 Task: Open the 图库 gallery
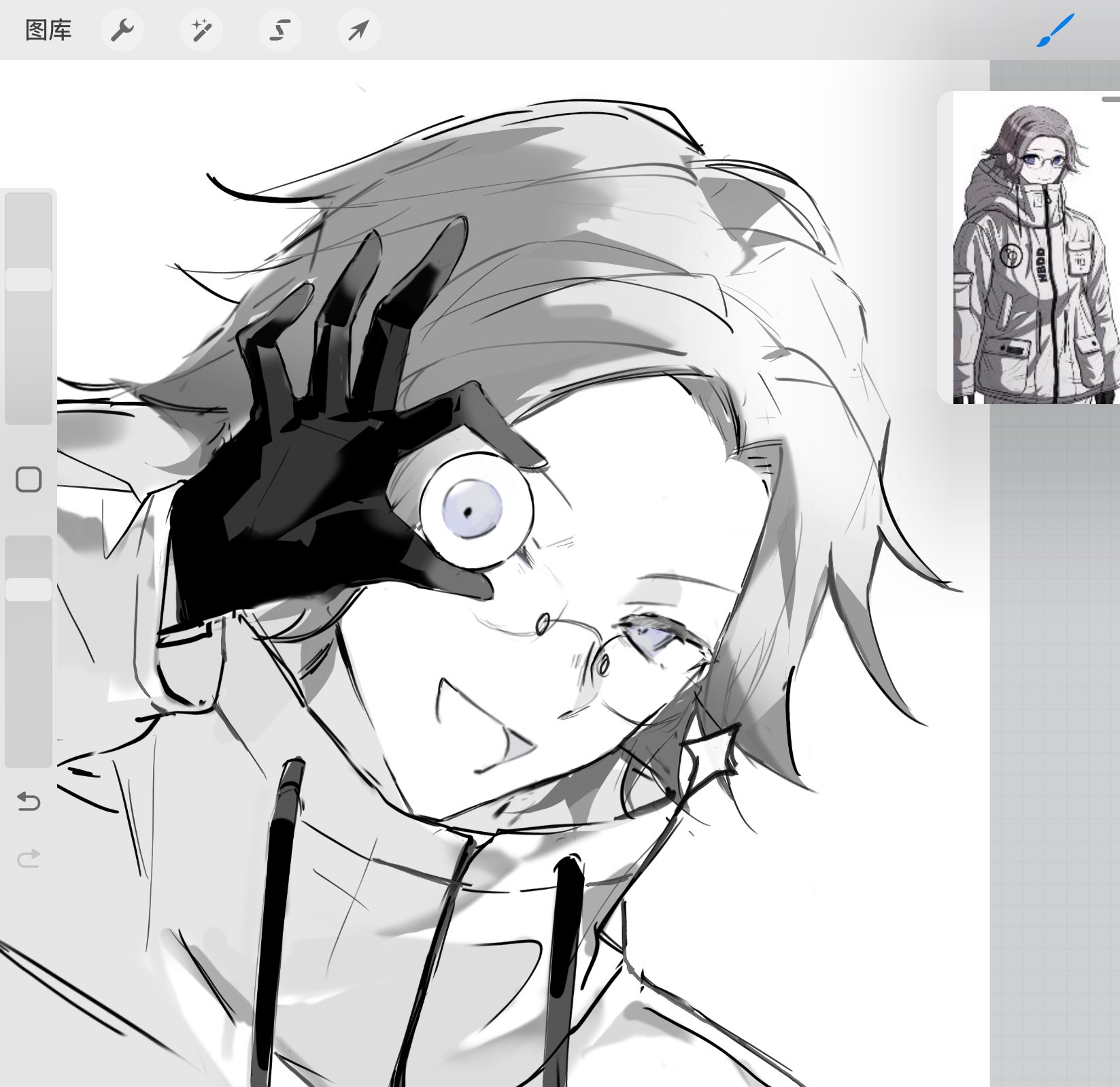[x=48, y=31]
